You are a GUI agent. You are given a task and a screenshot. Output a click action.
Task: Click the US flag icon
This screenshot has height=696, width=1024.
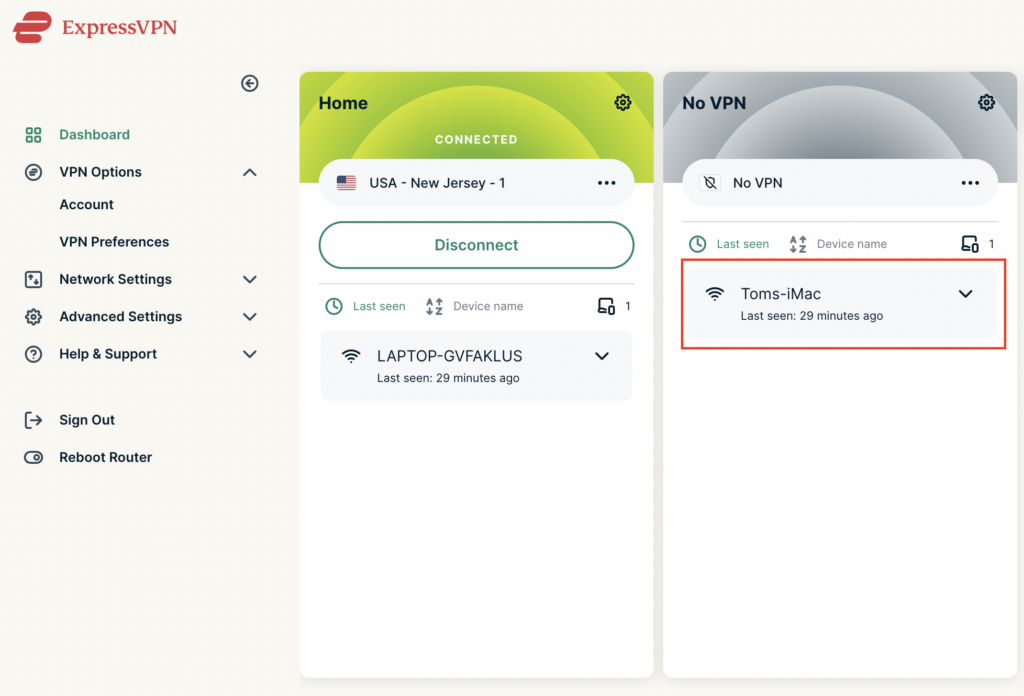click(346, 183)
